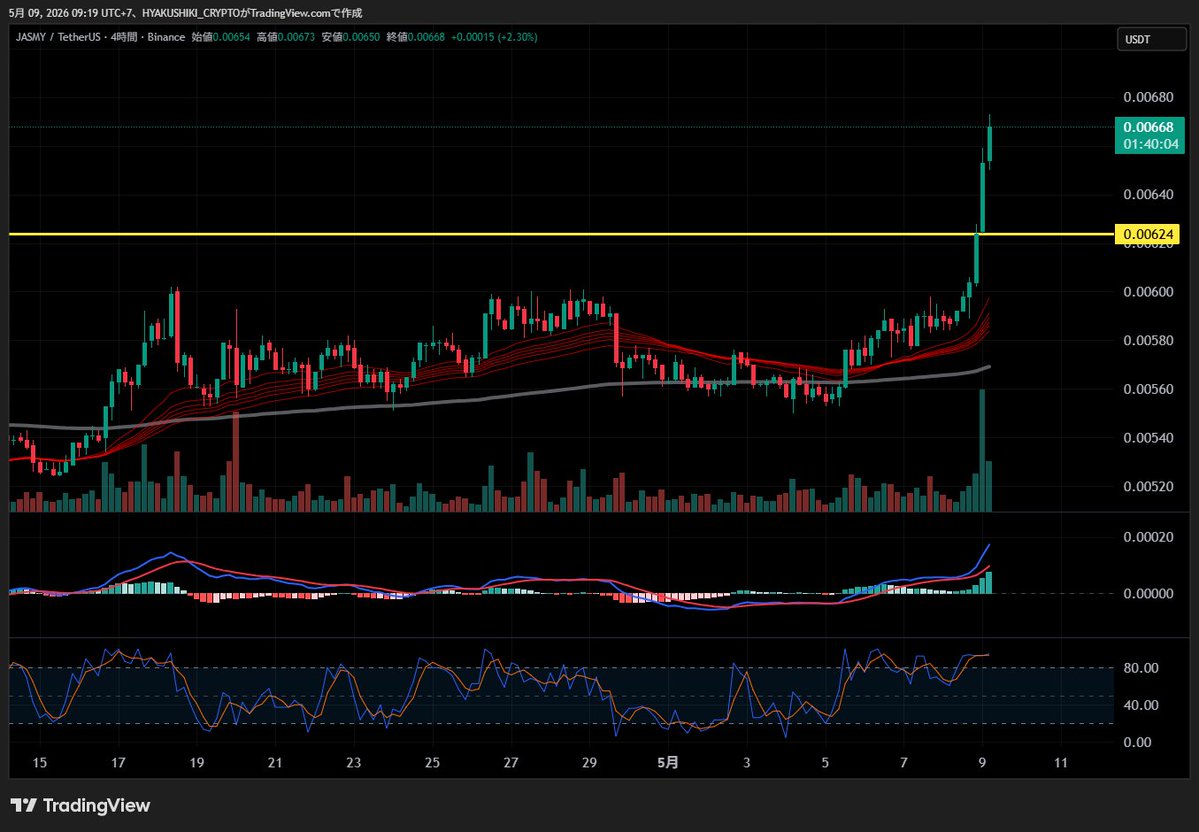Click the 0.00680 price axis label
1199x832 pixels.
tap(1148, 97)
